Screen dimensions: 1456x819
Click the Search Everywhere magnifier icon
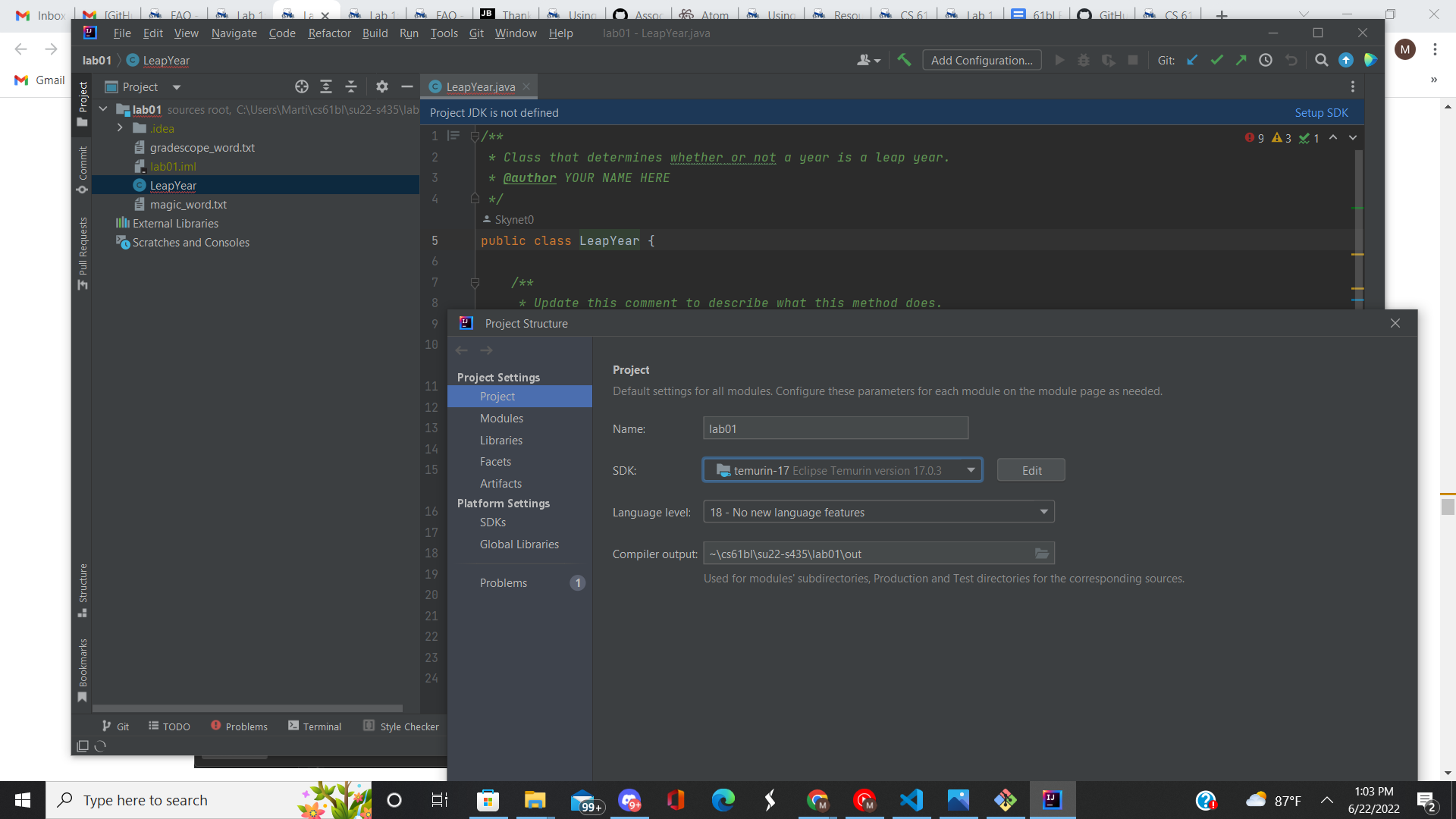click(1321, 60)
